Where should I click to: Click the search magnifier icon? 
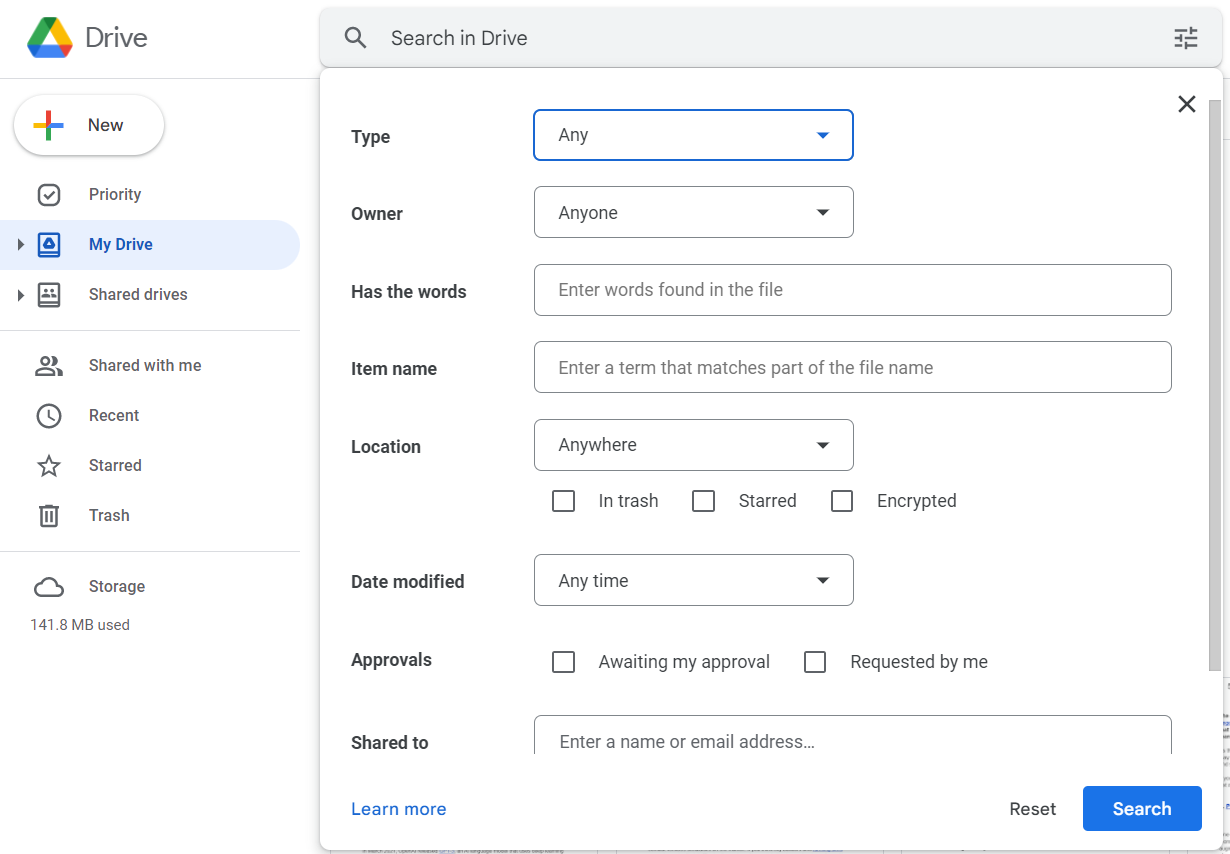point(356,38)
